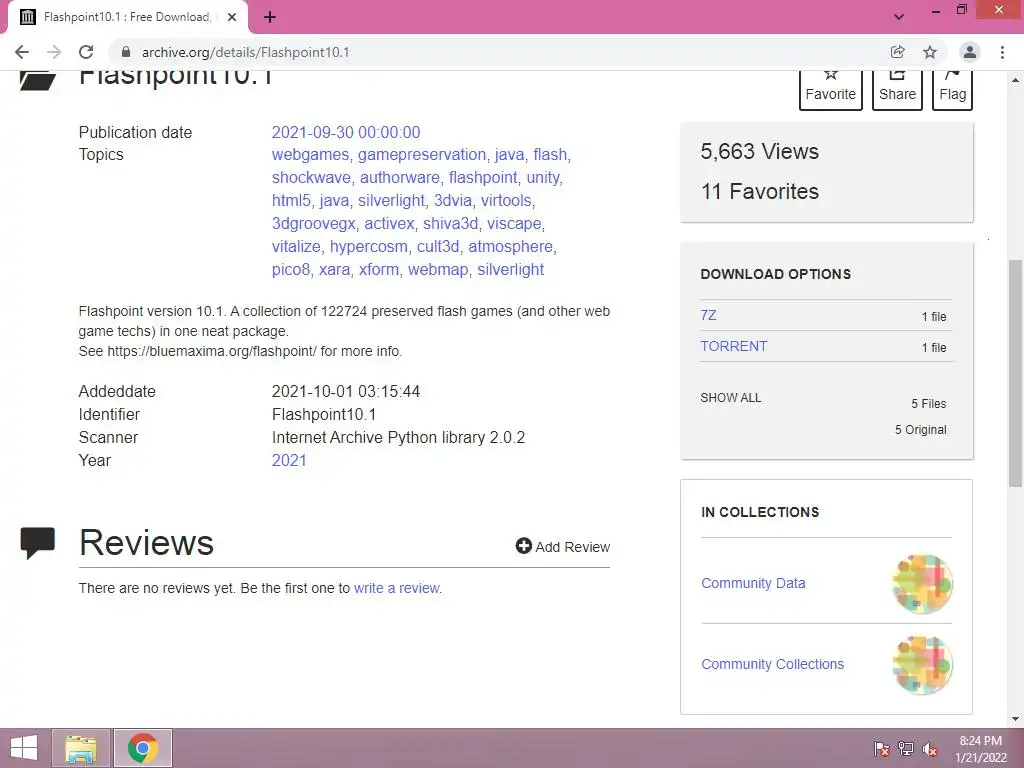Image resolution: width=1024 pixels, height=768 pixels.
Task: Open the Action Center flag icon
Action: pos(881,748)
